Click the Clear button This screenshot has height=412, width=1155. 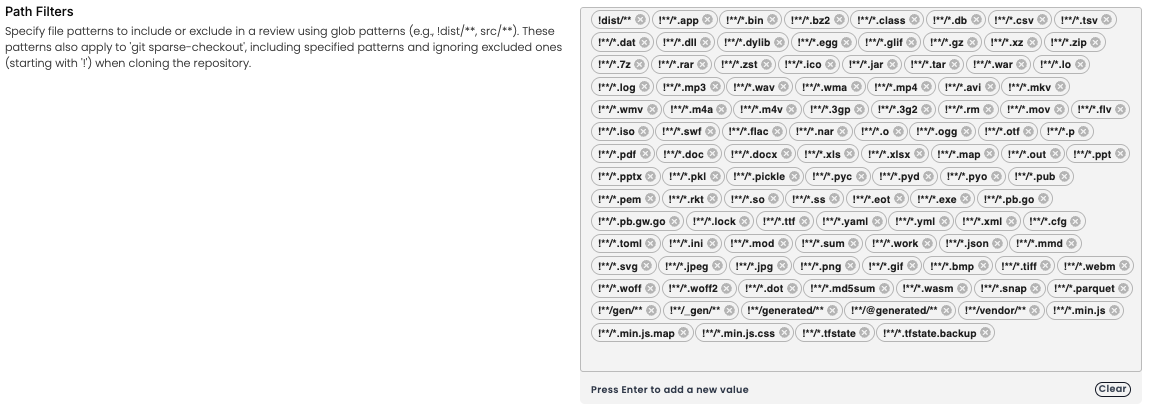(x=1112, y=389)
